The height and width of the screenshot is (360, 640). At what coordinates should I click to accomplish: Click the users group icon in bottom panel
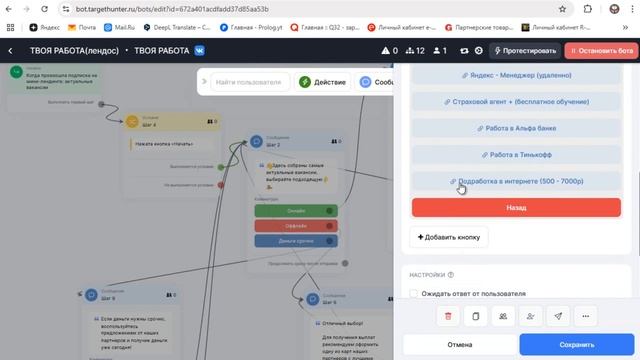pos(503,316)
